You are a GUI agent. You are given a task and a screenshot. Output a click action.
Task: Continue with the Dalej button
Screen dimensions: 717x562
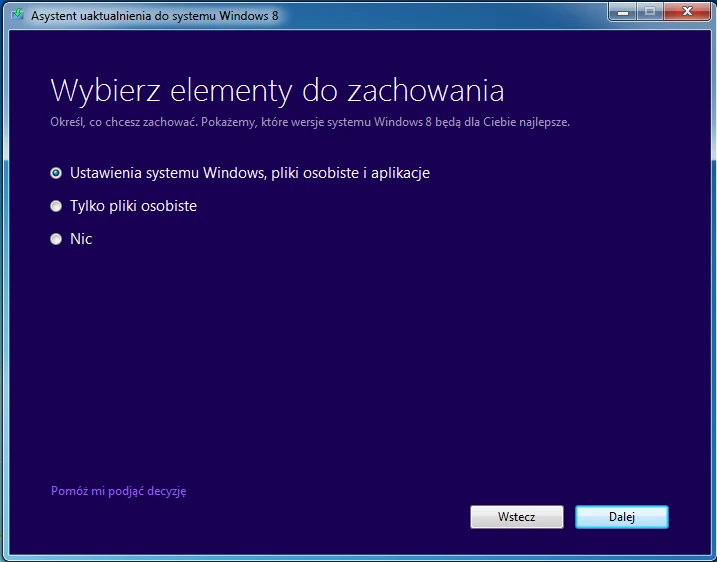click(622, 517)
